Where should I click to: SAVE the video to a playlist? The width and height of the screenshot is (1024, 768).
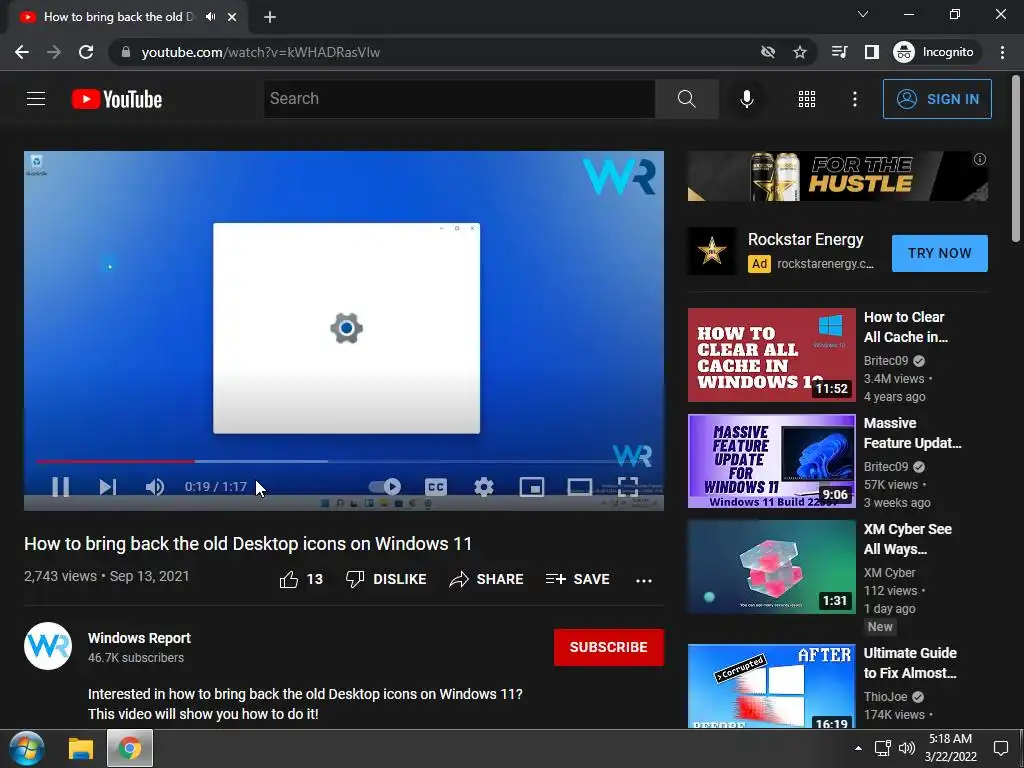(x=578, y=579)
